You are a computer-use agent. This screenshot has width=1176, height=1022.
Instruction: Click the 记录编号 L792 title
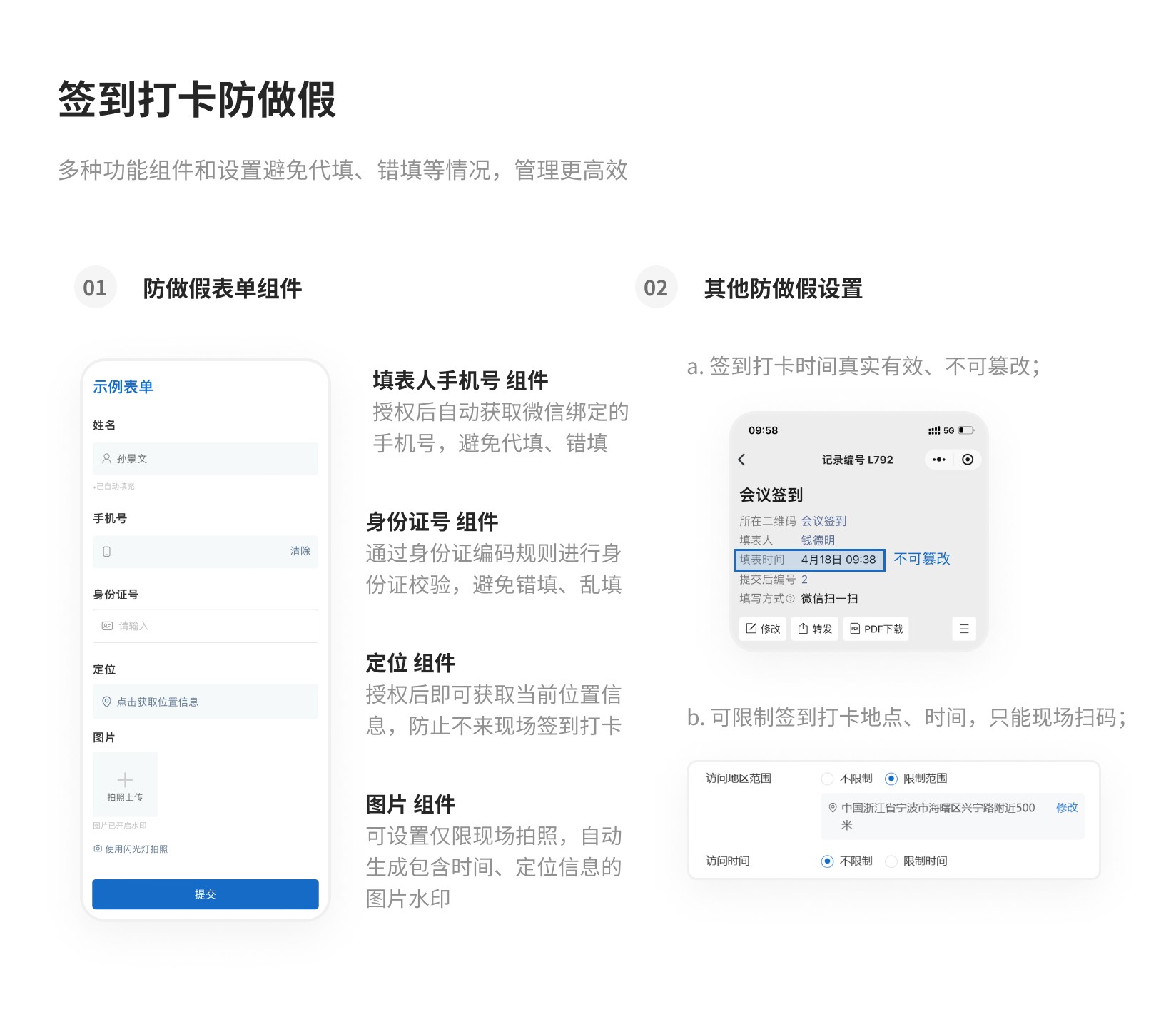point(857,460)
